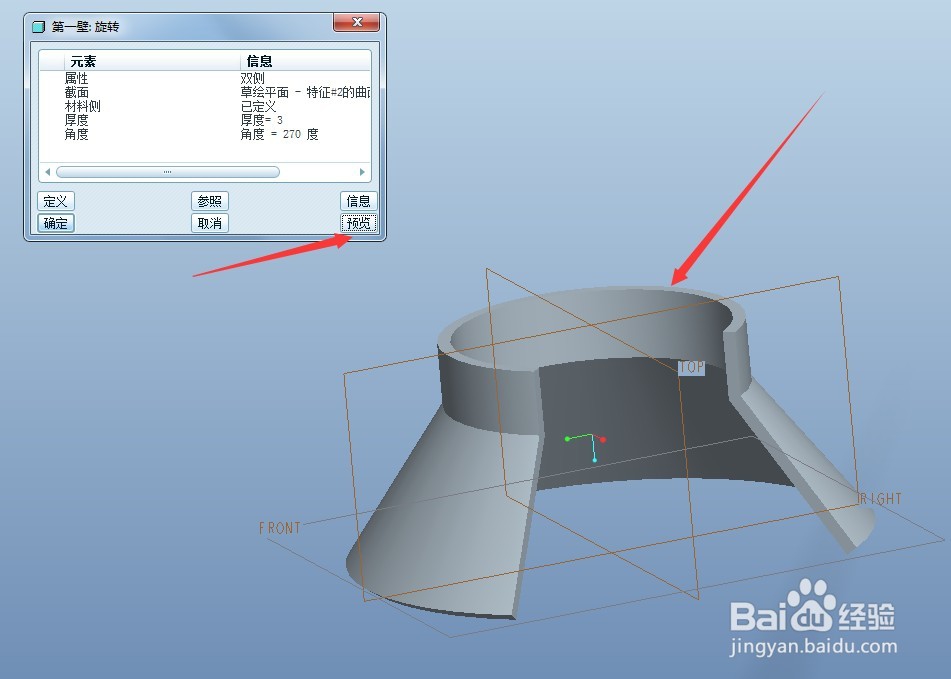The width and height of the screenshot is (951, 679).
Task: Click the 厚度= 3 value
Action: 261,120
